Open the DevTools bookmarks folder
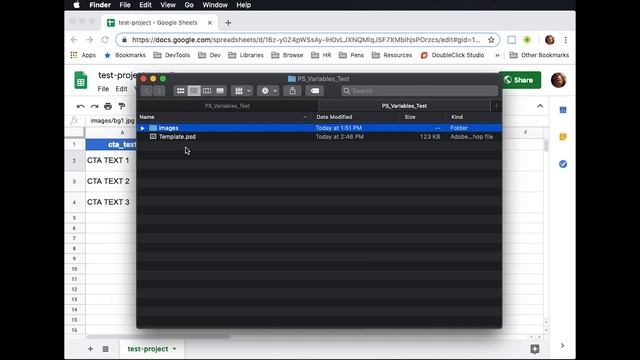The image size is (640, 360). [x=172, y=55]
